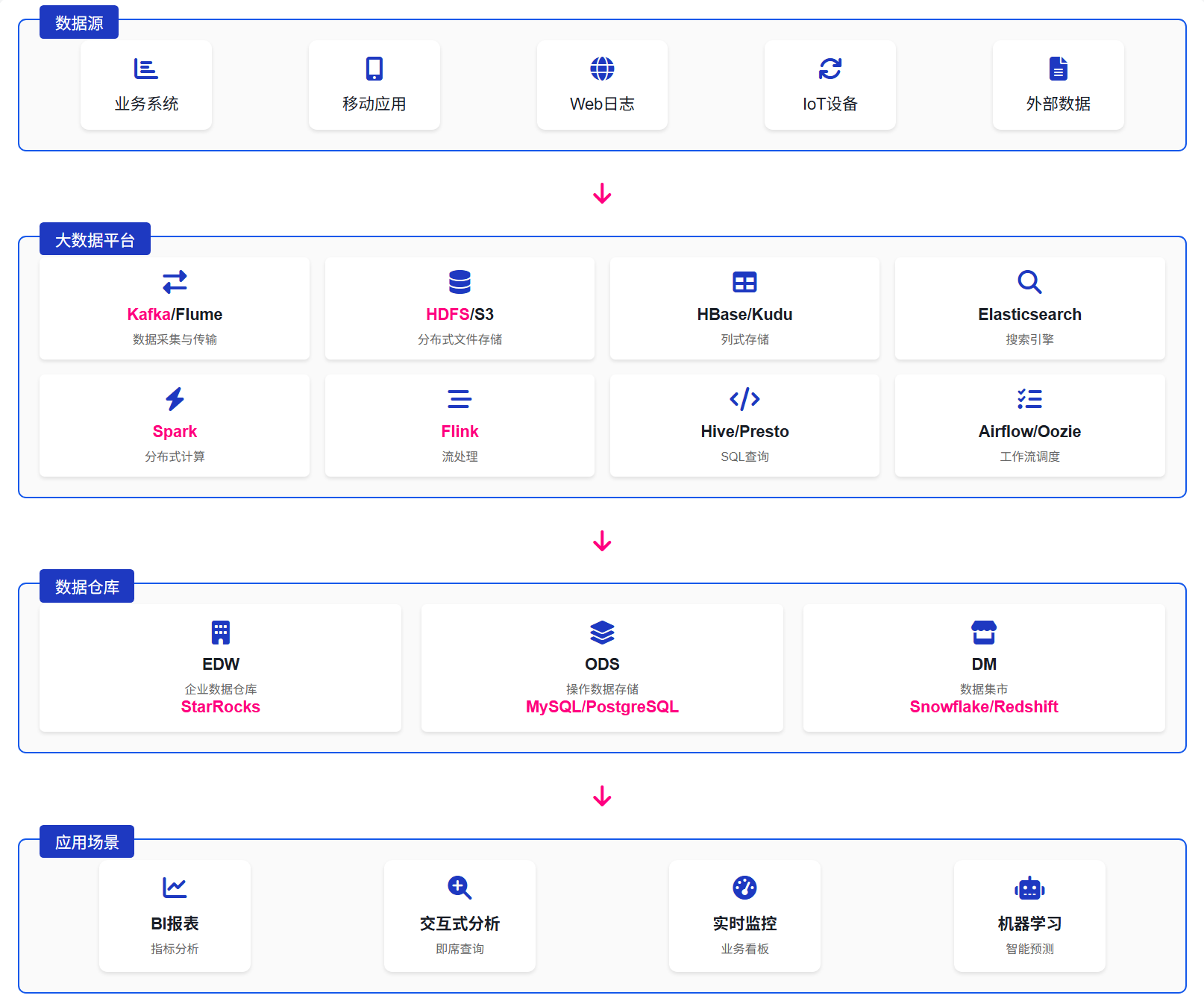Screen dimensions: 1204x1007
Task: Click the Spark lightning bolt icon
Action: (175, 399)
